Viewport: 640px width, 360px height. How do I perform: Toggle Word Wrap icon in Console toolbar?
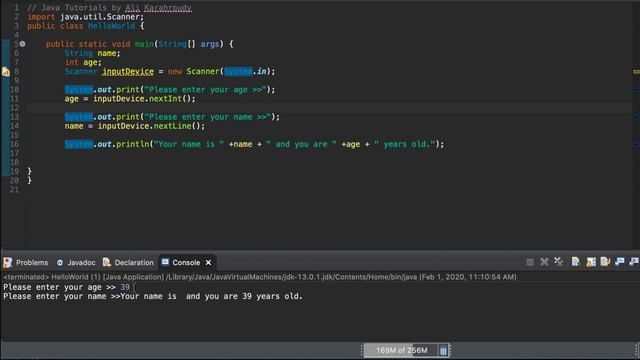coord(605,262)
